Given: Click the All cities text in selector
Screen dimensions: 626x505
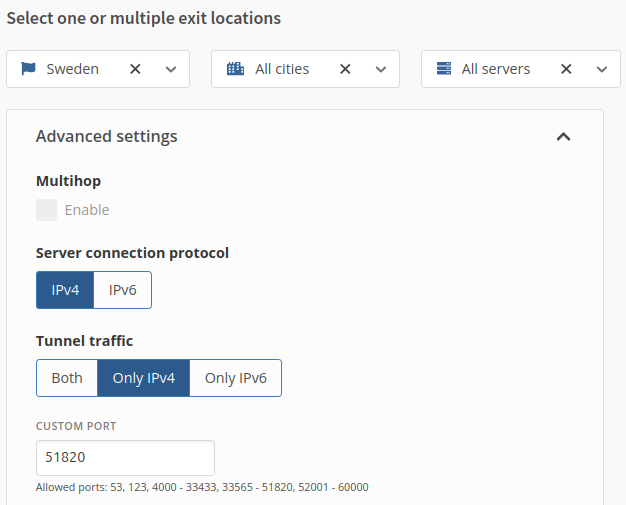Looking at the screenshot, I should coord(282,69).
